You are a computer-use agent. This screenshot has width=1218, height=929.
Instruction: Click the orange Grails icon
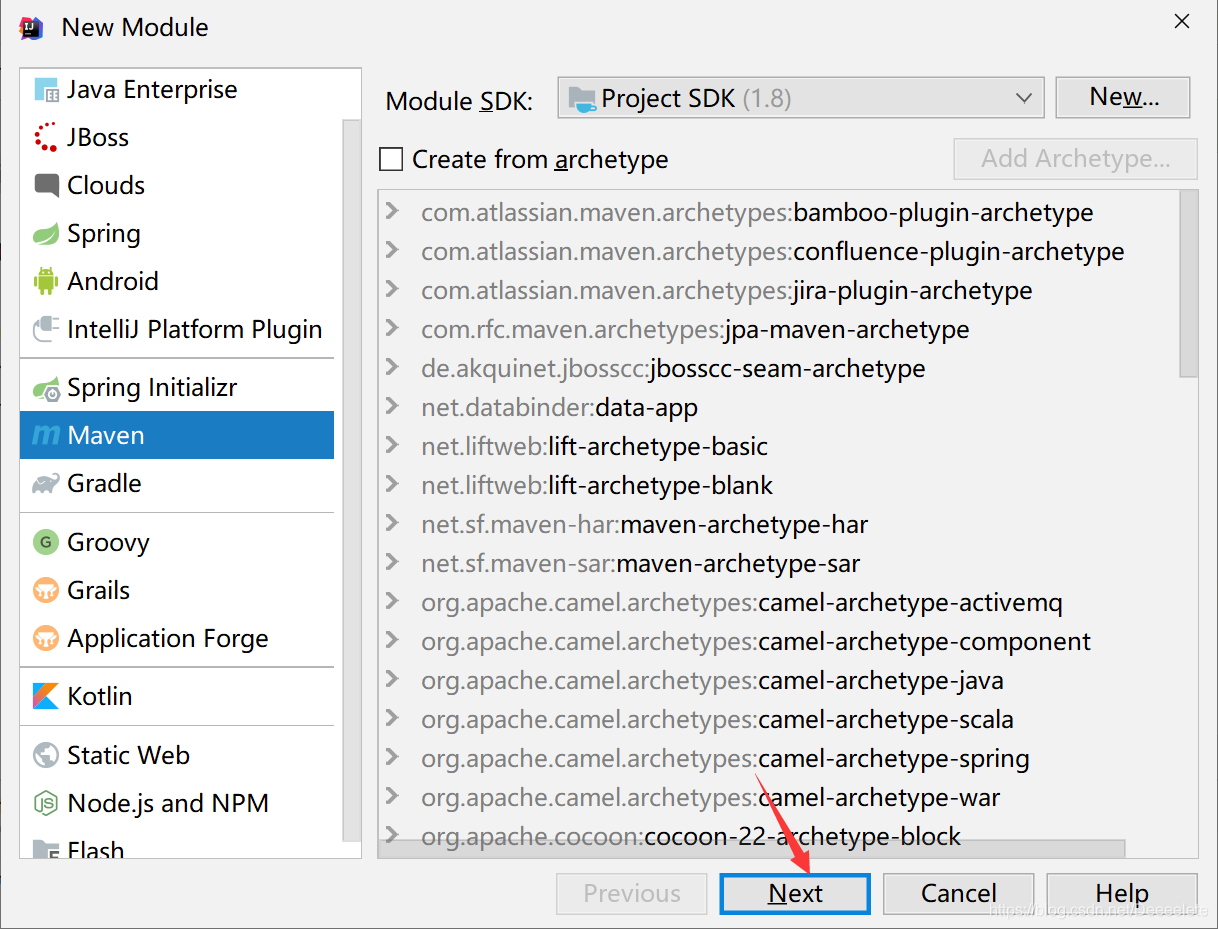(x=46, y=591)
